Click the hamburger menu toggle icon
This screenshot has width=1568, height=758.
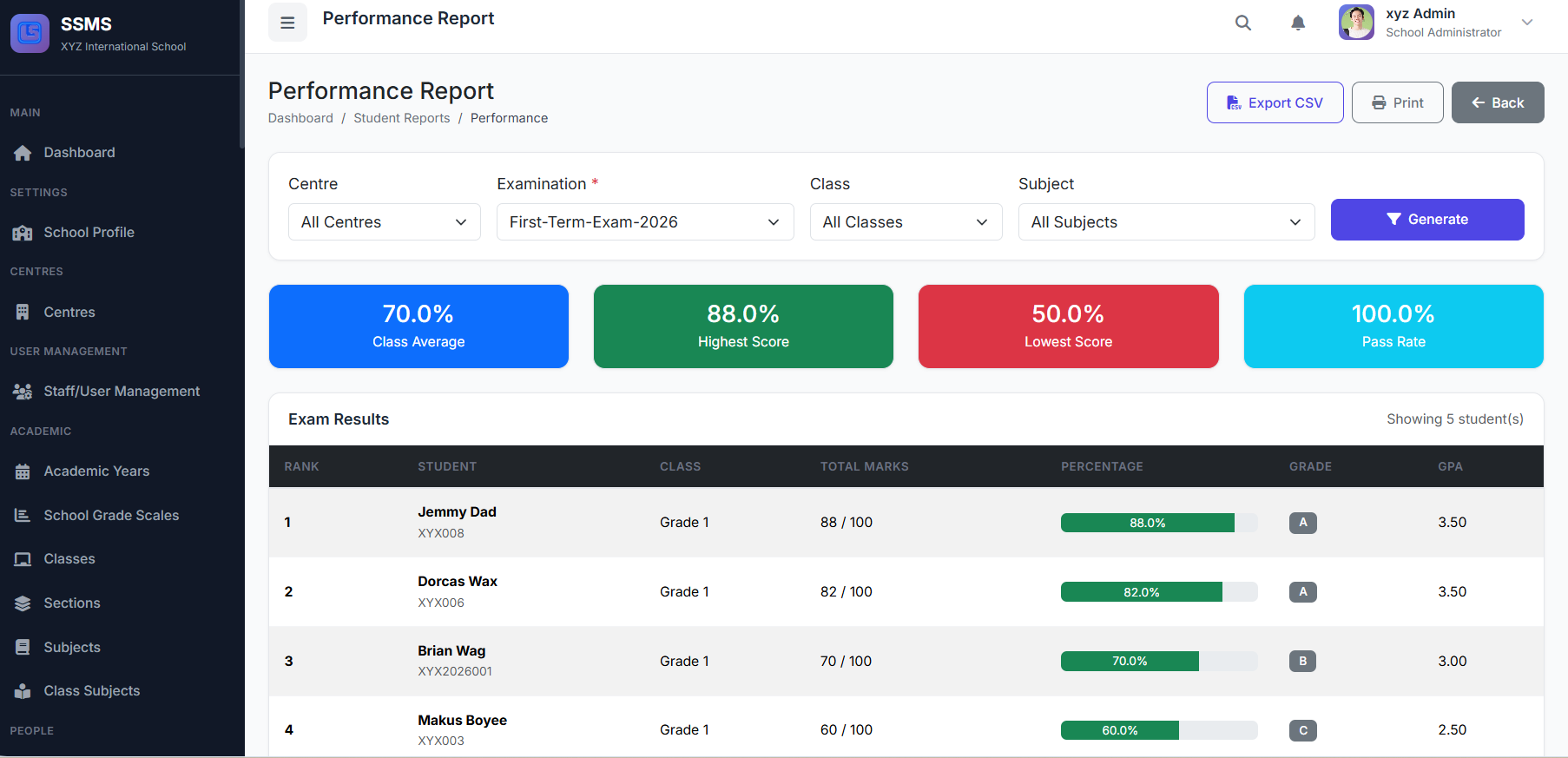coord(287,23)
